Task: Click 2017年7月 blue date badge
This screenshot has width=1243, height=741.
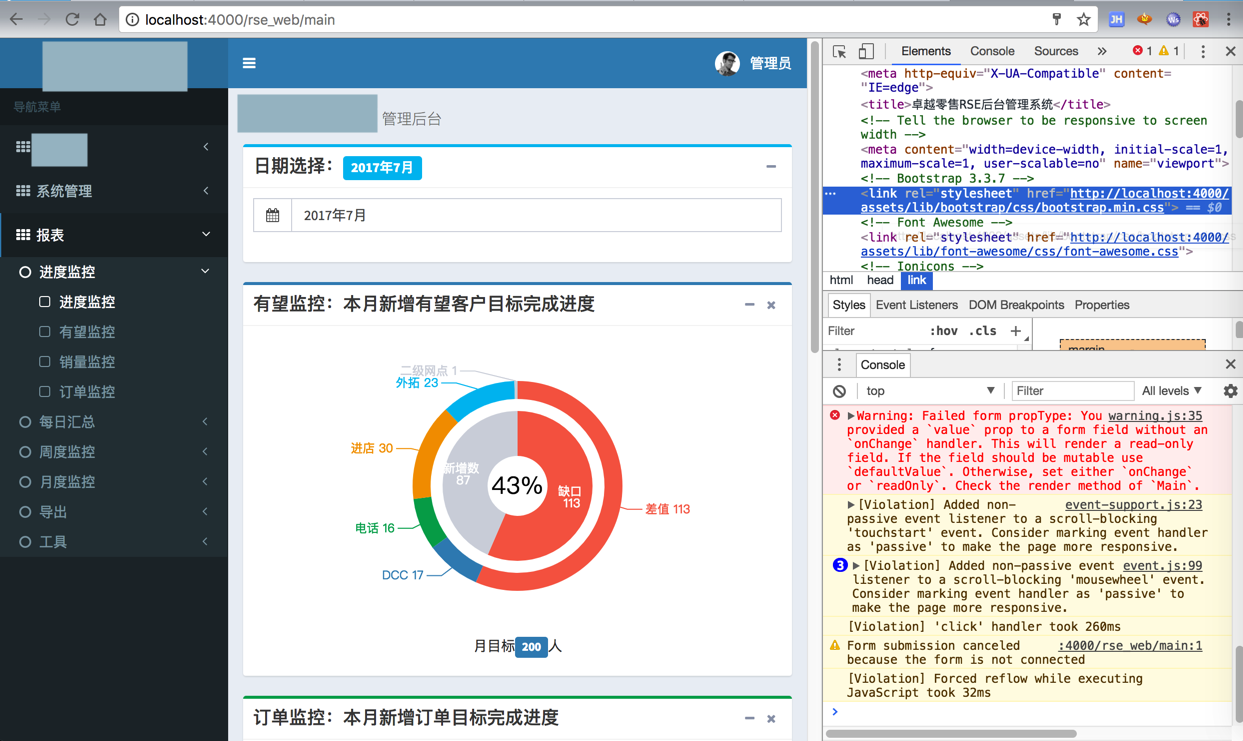Action: (382, 168)
